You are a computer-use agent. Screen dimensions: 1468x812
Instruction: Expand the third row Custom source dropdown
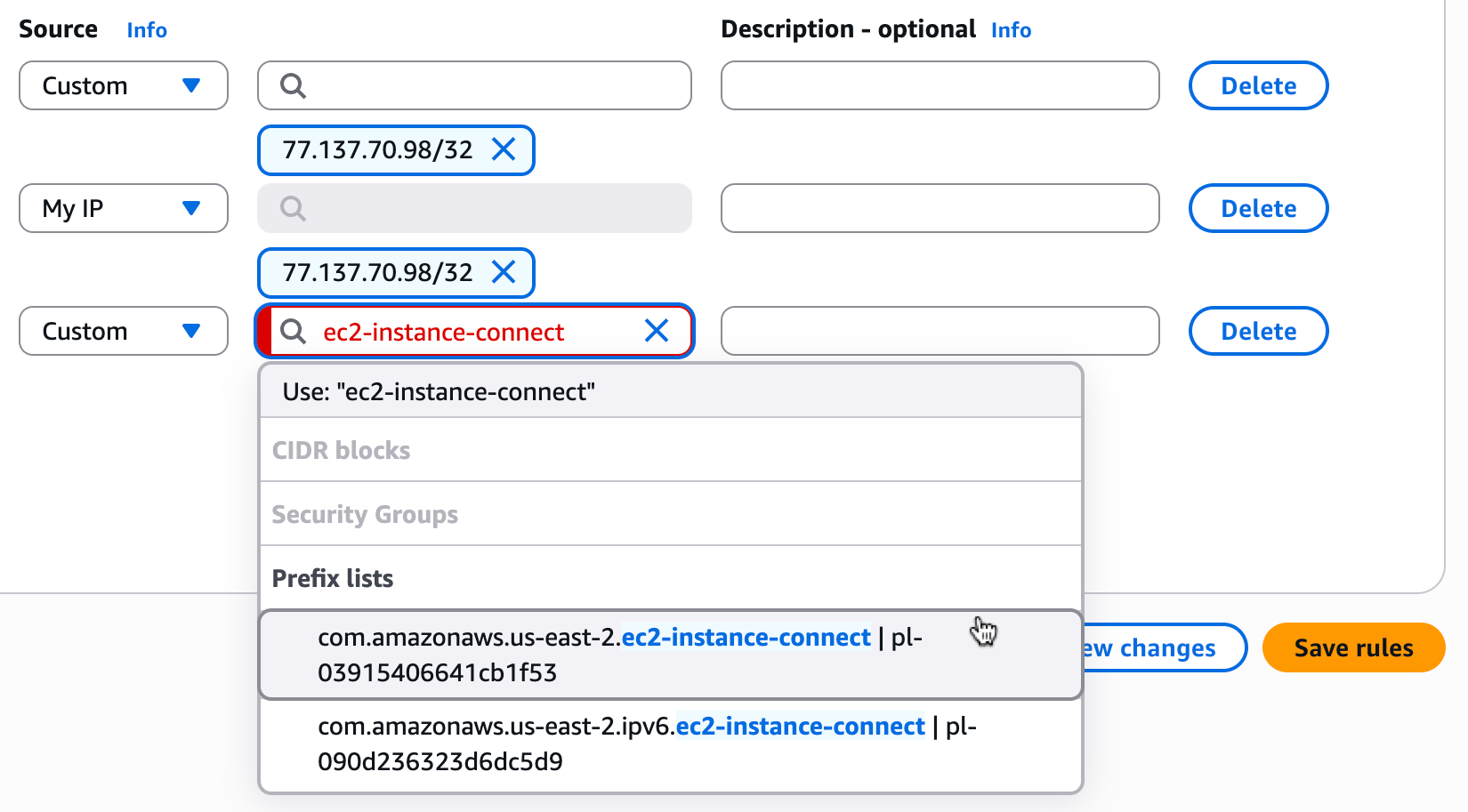(124, 331)
